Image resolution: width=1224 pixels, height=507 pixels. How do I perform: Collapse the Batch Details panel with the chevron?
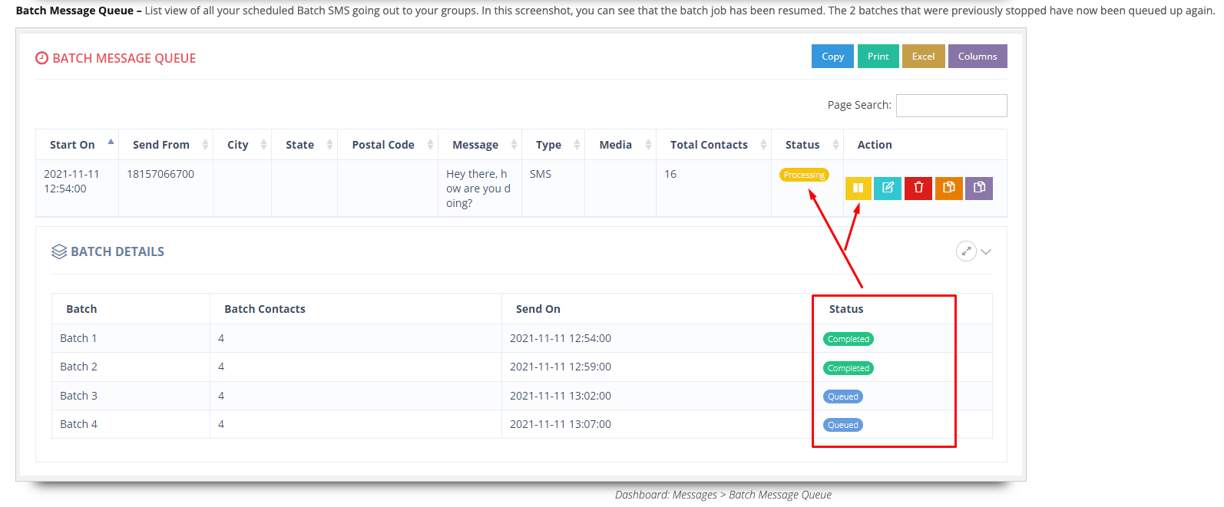click(x=986, y=252)
